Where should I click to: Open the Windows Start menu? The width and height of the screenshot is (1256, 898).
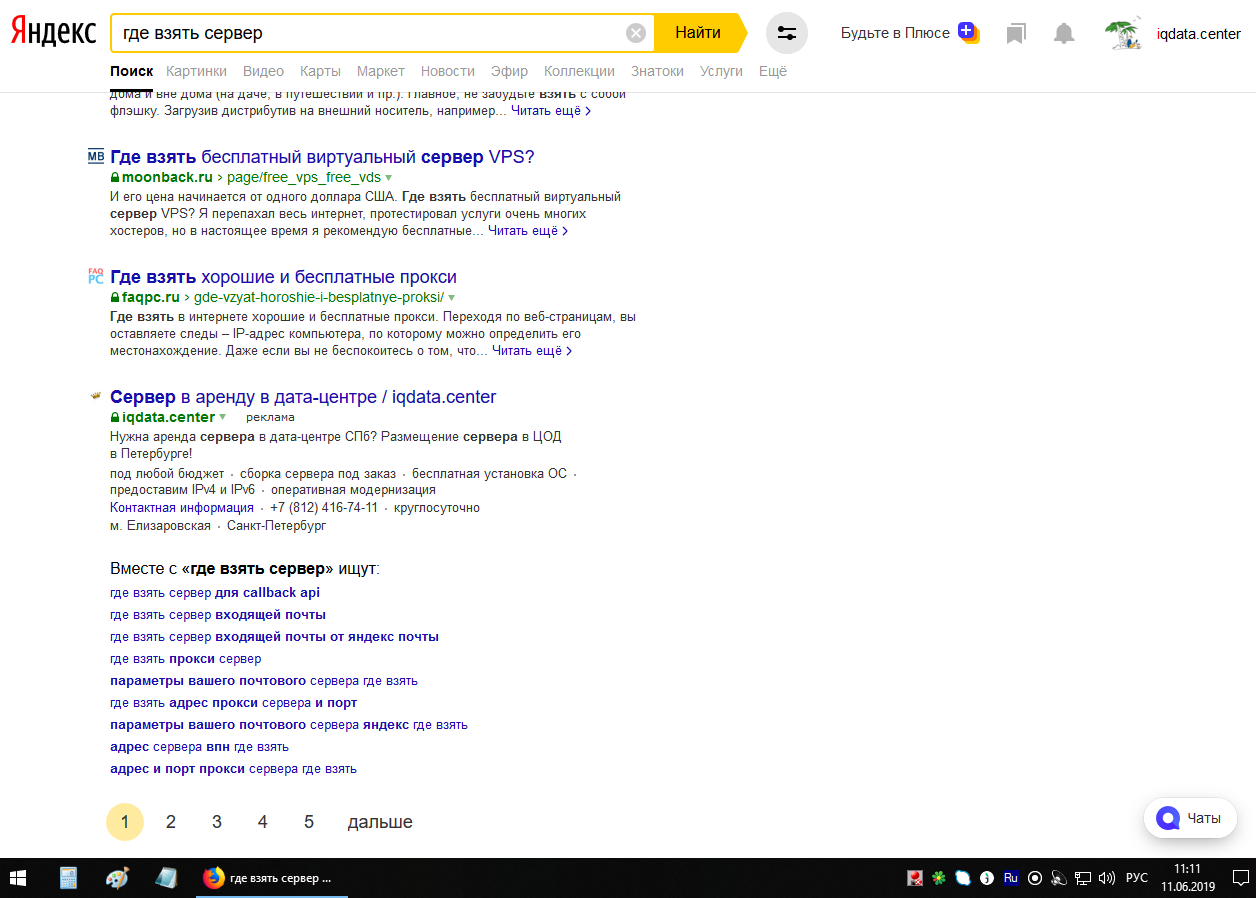point(18,878)
